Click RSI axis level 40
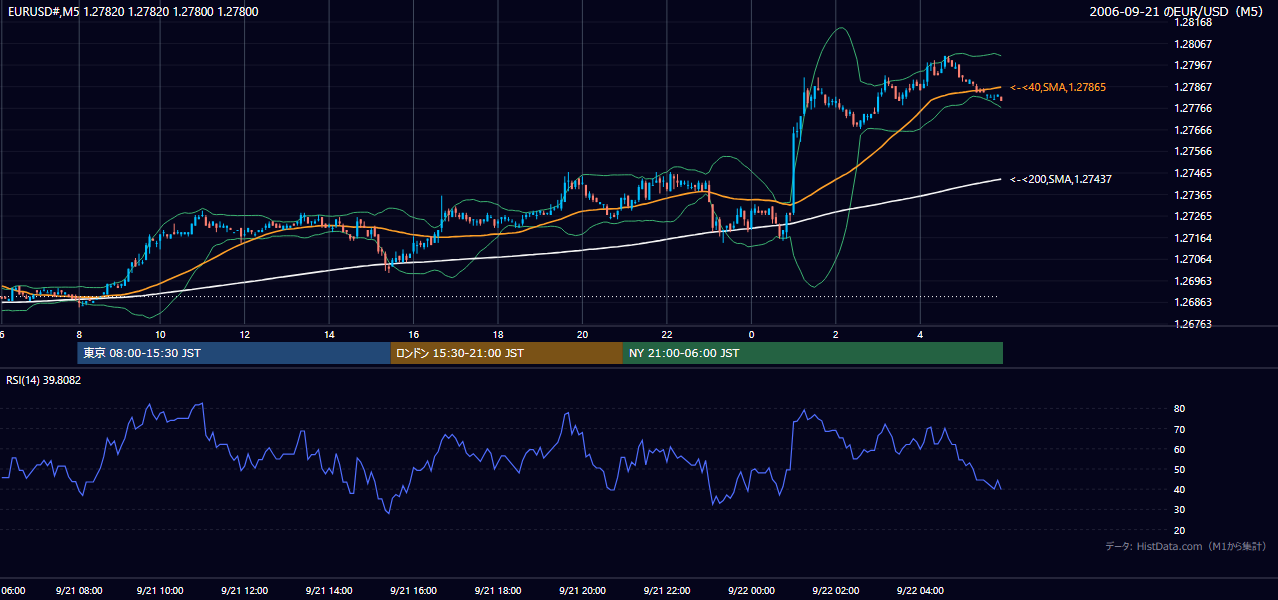This screenshot has height=600, width=1278. [x=1180, y=490]
